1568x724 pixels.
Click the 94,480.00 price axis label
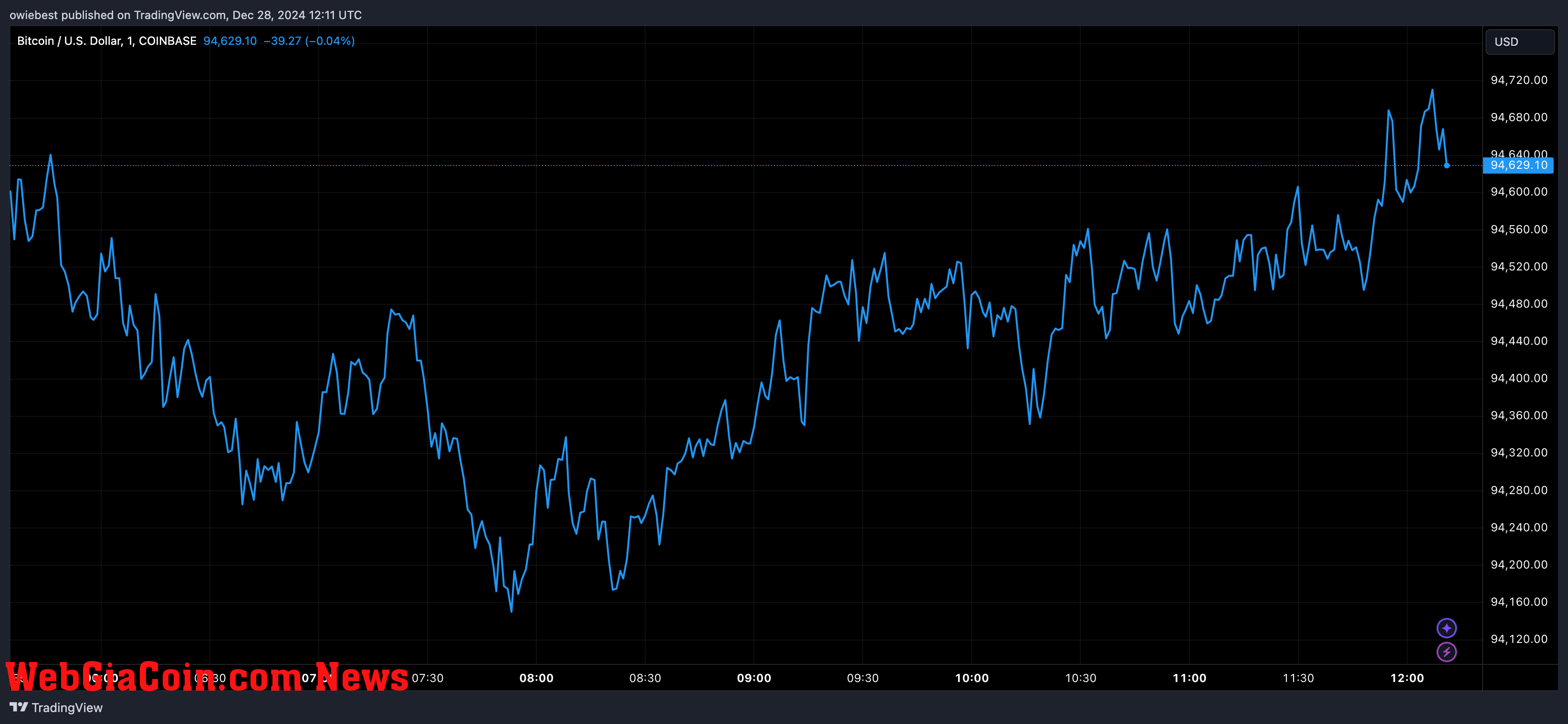click(x=1519, y=304)
